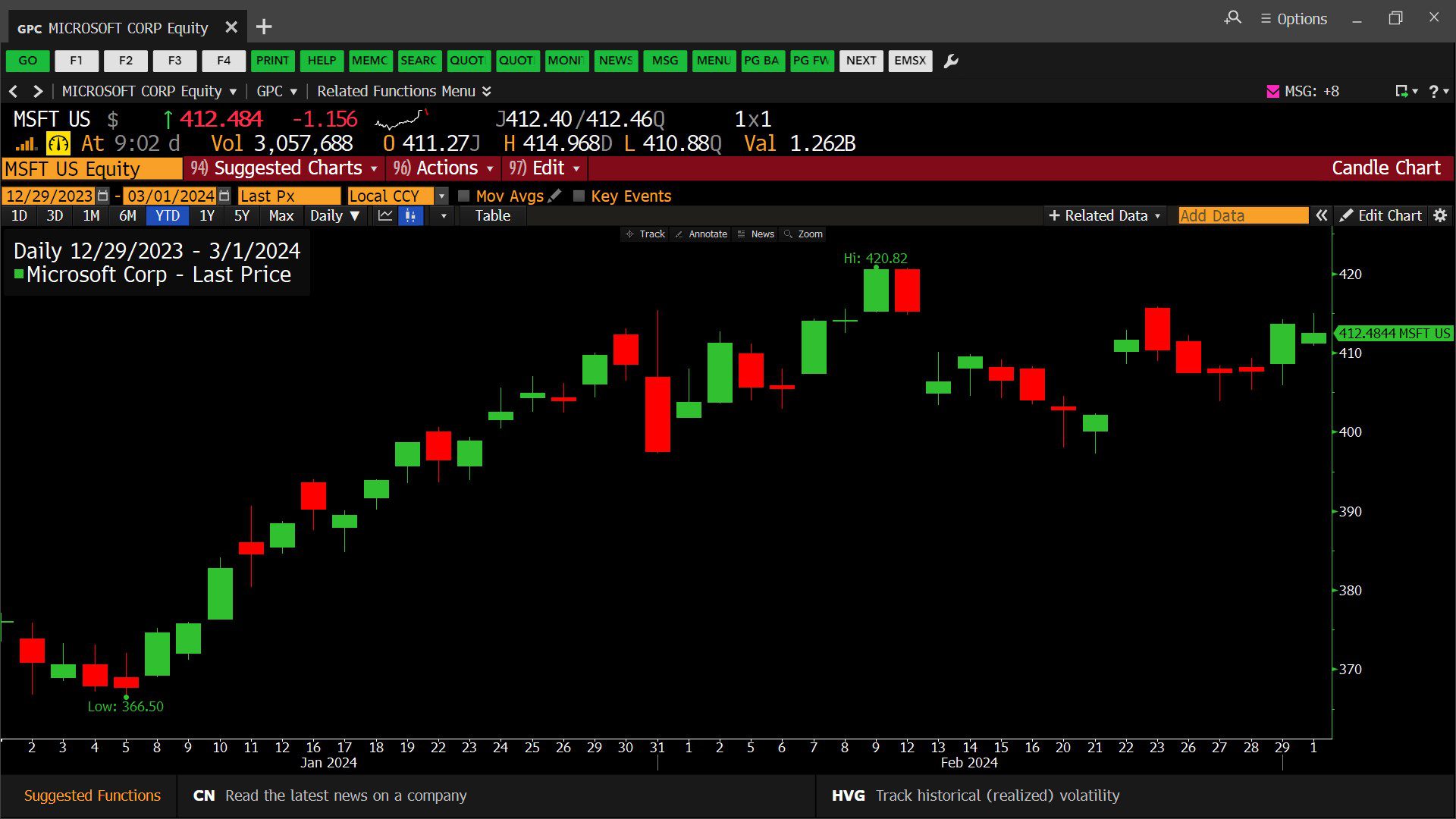
Task: Activate the Track crosshair tool
Action: coord(645,234)
